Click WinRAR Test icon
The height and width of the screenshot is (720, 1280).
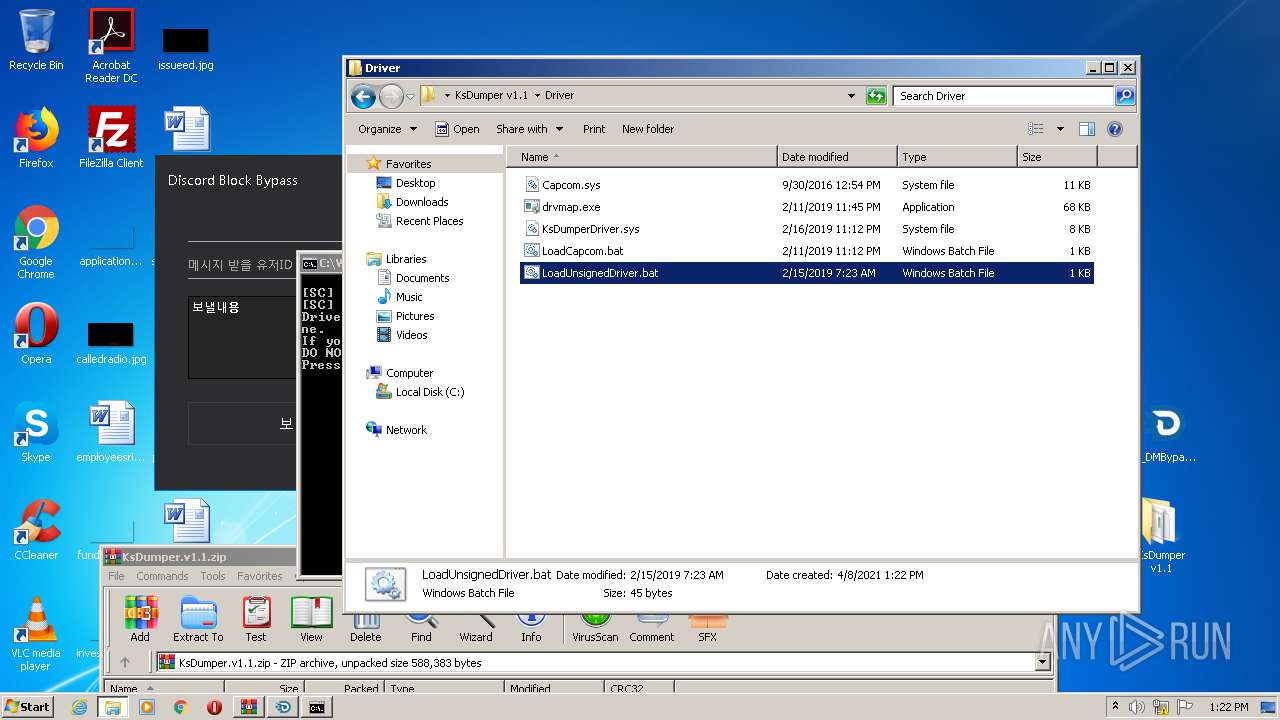(x=256, y=620)
